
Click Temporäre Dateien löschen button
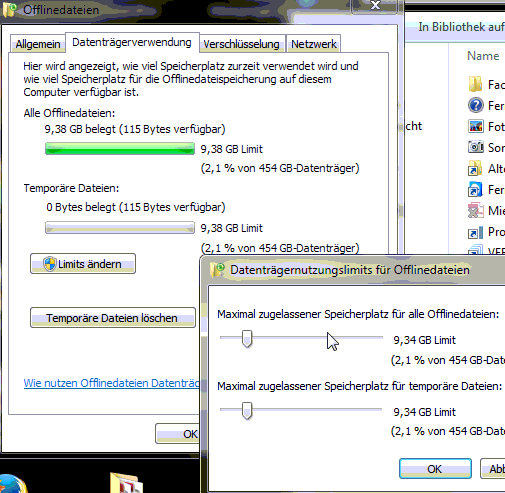pyautogui.click(x=113, y=318)
